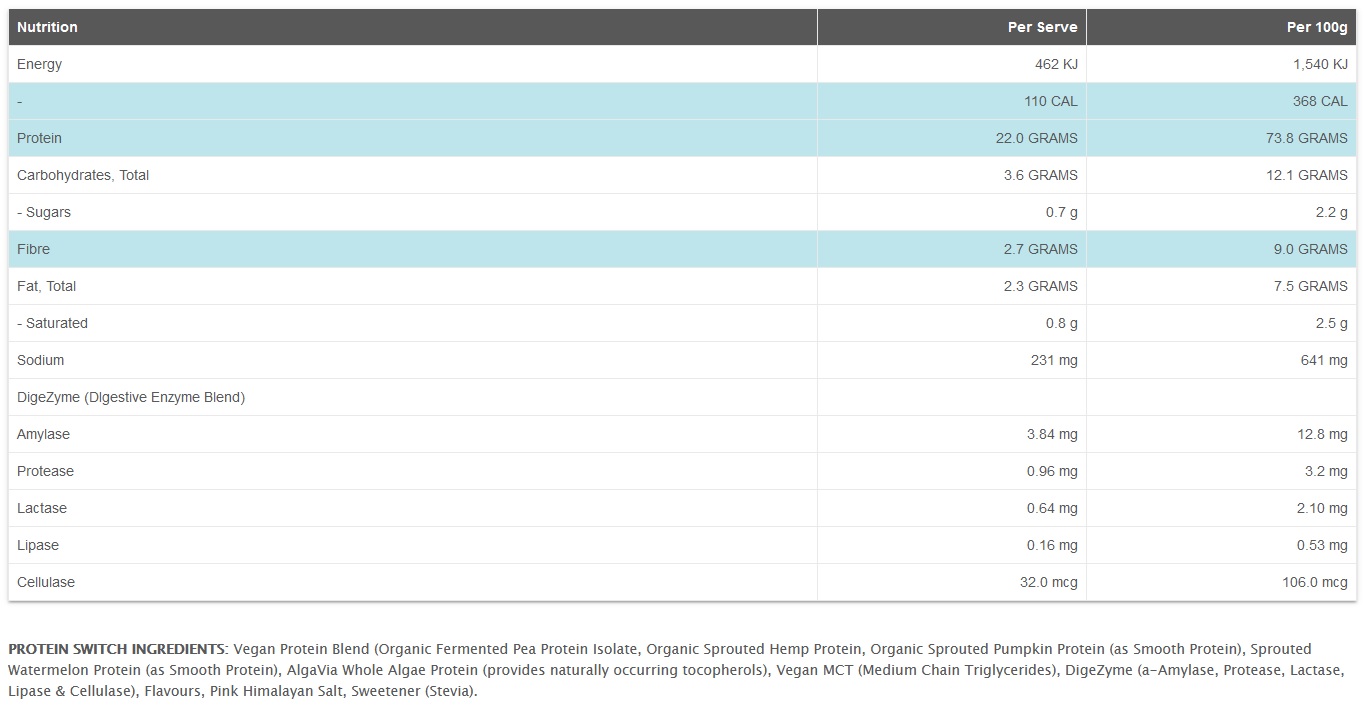Click the "12.1 GRAMS" carbohydrates value
Image resolution: width=1366 pixels, height=716 pixels.
click(1307, 175)
